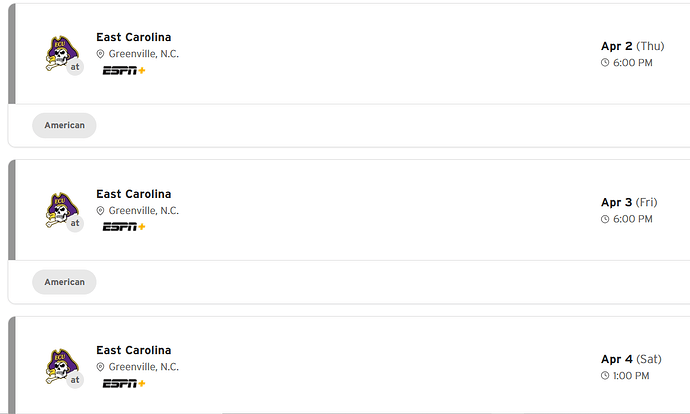Click the ESPN+ logo on the Apr 2 game
Screen dimensions: 690x414
(x=124, y=71)
